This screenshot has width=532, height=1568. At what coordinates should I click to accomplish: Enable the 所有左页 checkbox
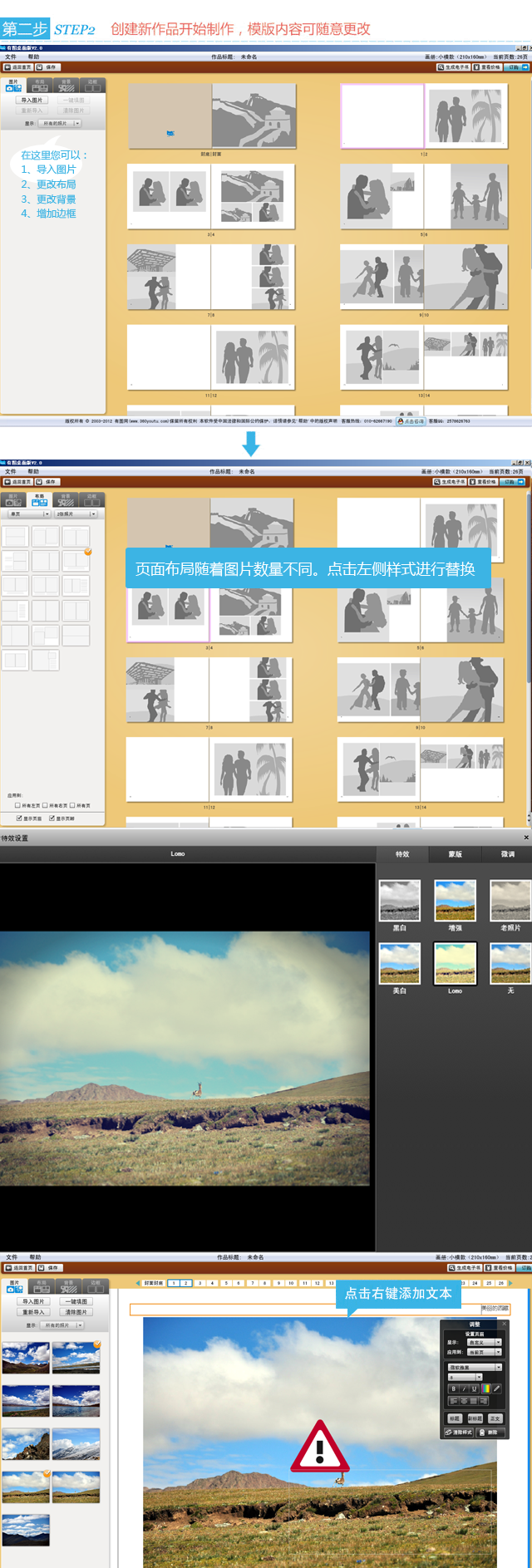(x=17, y=805)
